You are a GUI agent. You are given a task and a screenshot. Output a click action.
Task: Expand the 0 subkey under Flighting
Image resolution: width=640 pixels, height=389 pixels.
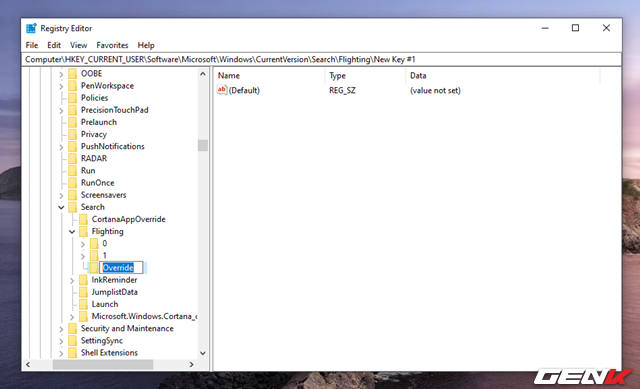pos(83,244)
